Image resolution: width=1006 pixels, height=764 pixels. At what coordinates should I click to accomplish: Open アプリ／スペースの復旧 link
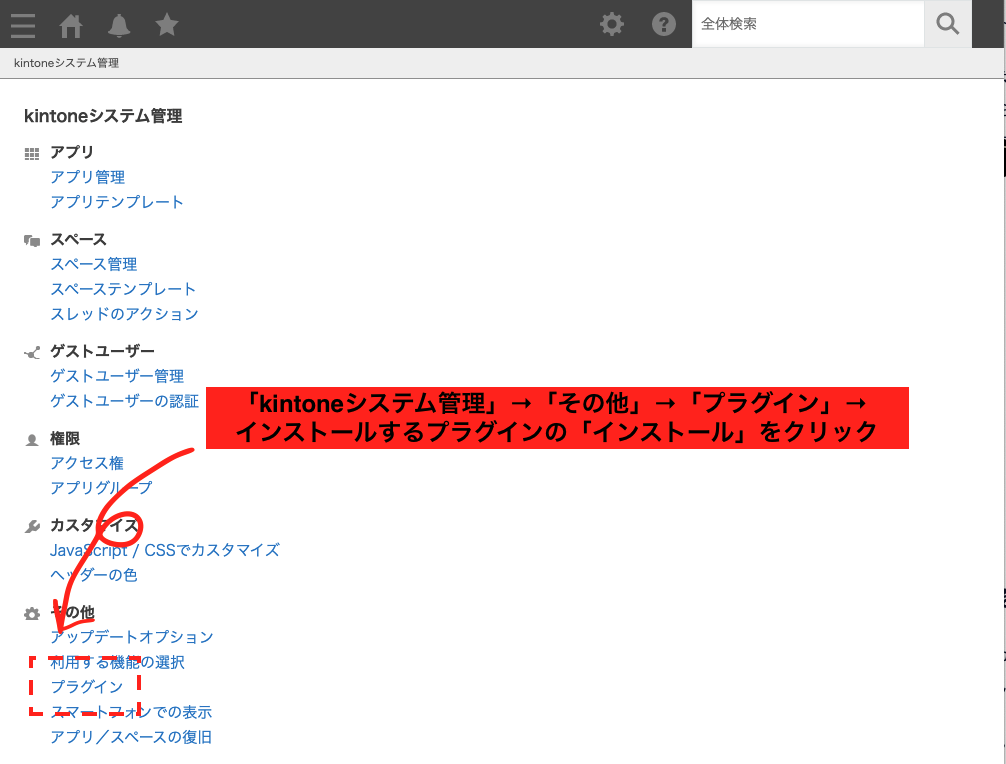pyautogui.click(x=131, y=737)
